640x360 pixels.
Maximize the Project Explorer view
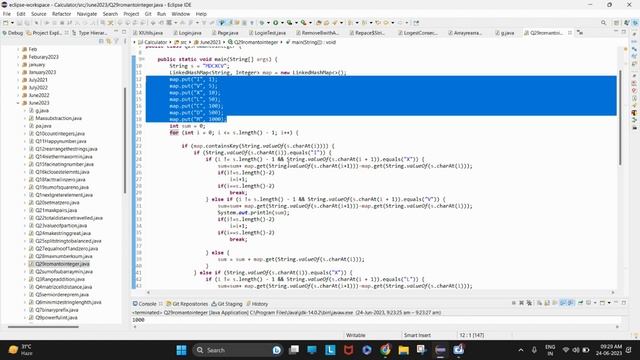(124, 32)
